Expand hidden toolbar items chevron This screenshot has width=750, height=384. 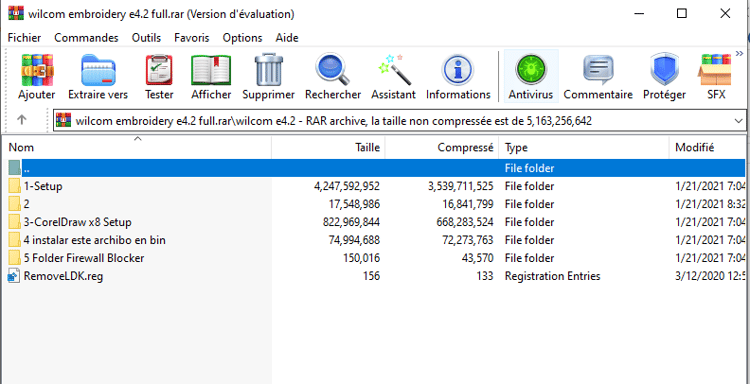pos(739,53)
